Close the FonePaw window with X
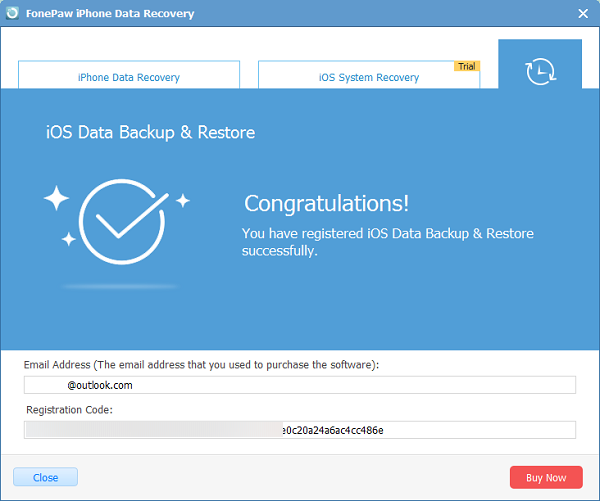This screenshot has width=600, height=501. [x=583, y=14]
